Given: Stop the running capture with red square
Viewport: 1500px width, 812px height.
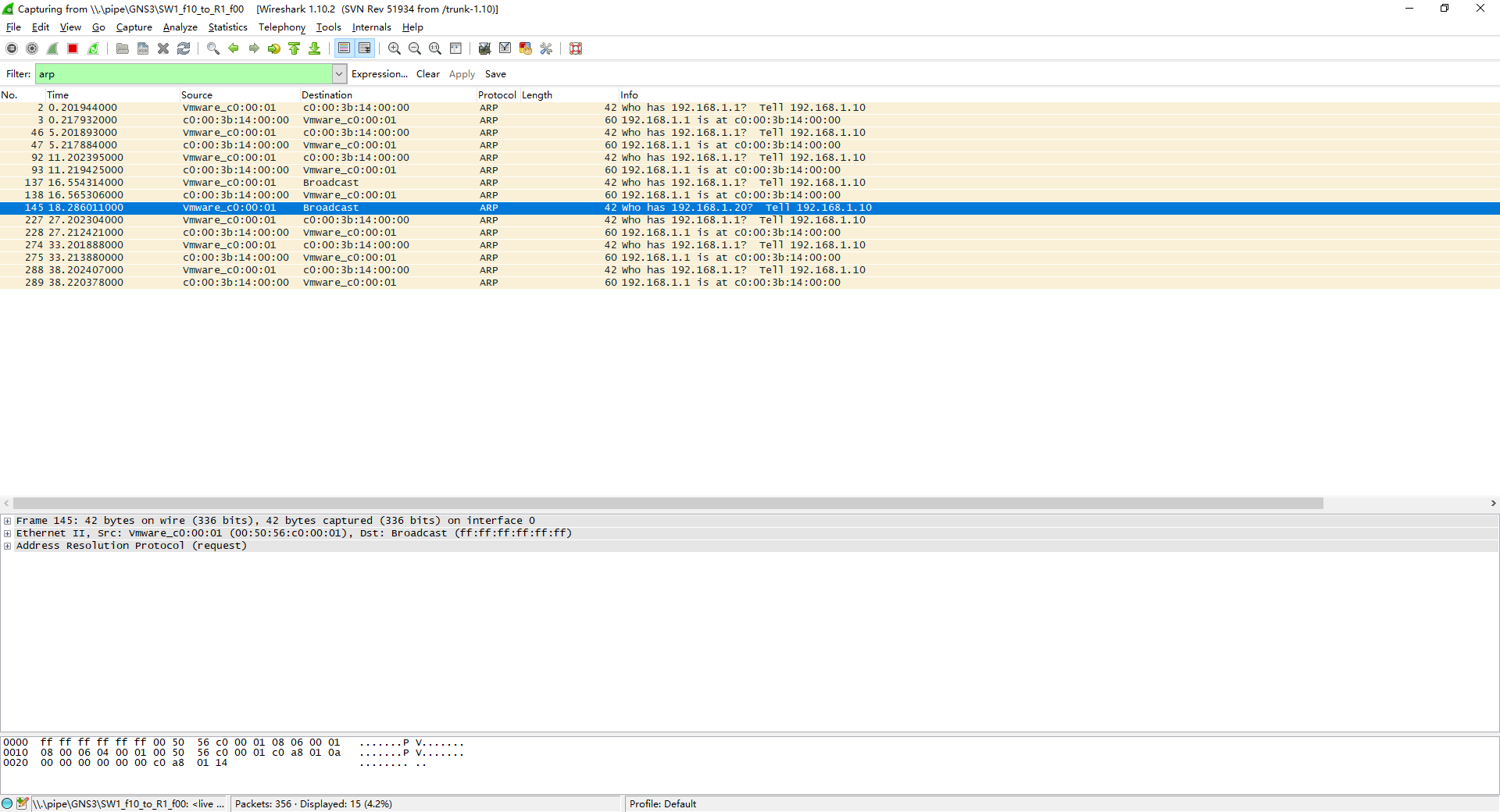Looking at the screenshot, I should (x=73, y=48).
